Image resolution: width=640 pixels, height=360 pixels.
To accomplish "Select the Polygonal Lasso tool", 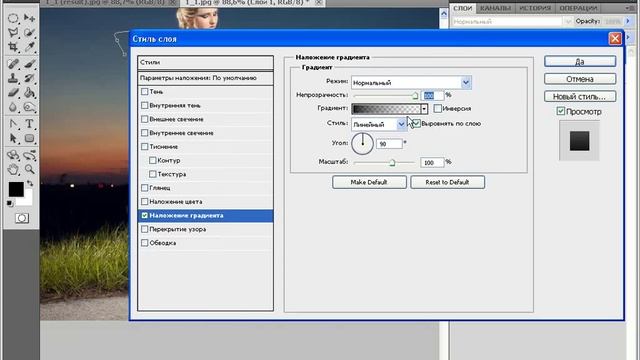I will coord(13,32).
